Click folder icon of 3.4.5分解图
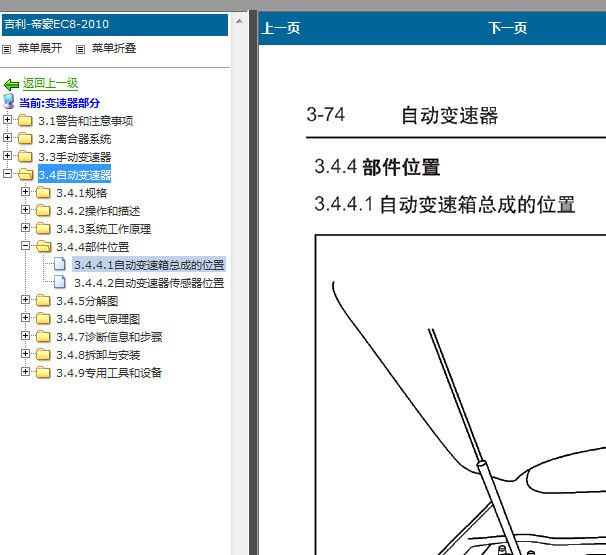 (x=43, y=300)
